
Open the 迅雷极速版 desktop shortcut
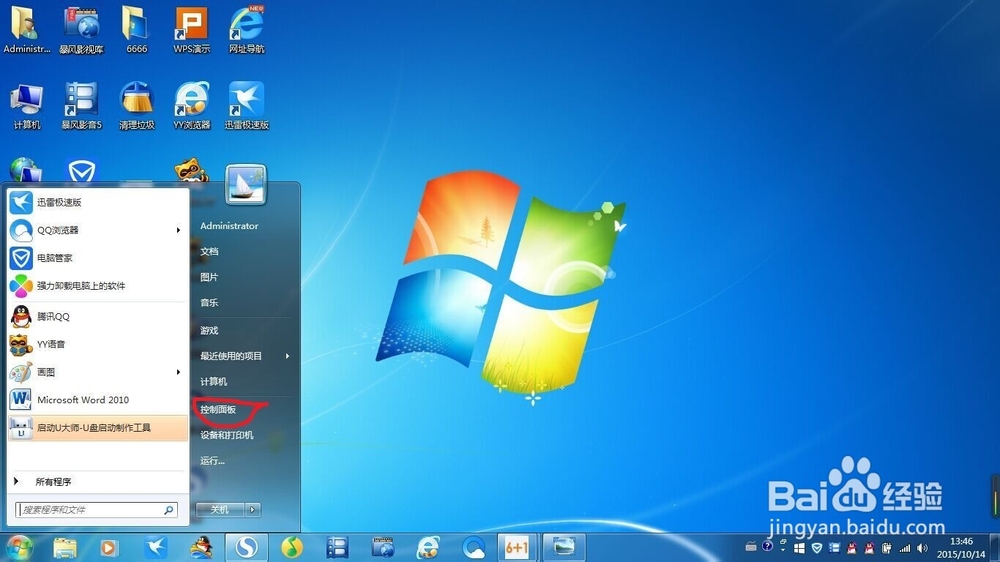pyautogui.click(x=247, y=106)
